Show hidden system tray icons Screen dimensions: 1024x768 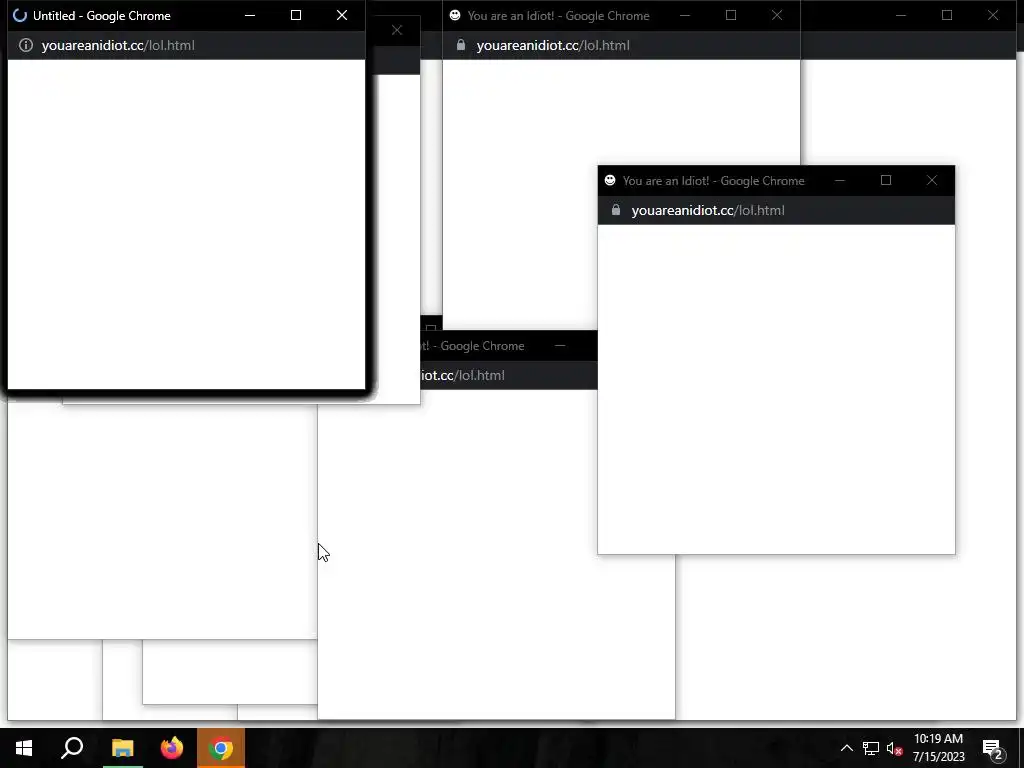click(x=846, y=748)
